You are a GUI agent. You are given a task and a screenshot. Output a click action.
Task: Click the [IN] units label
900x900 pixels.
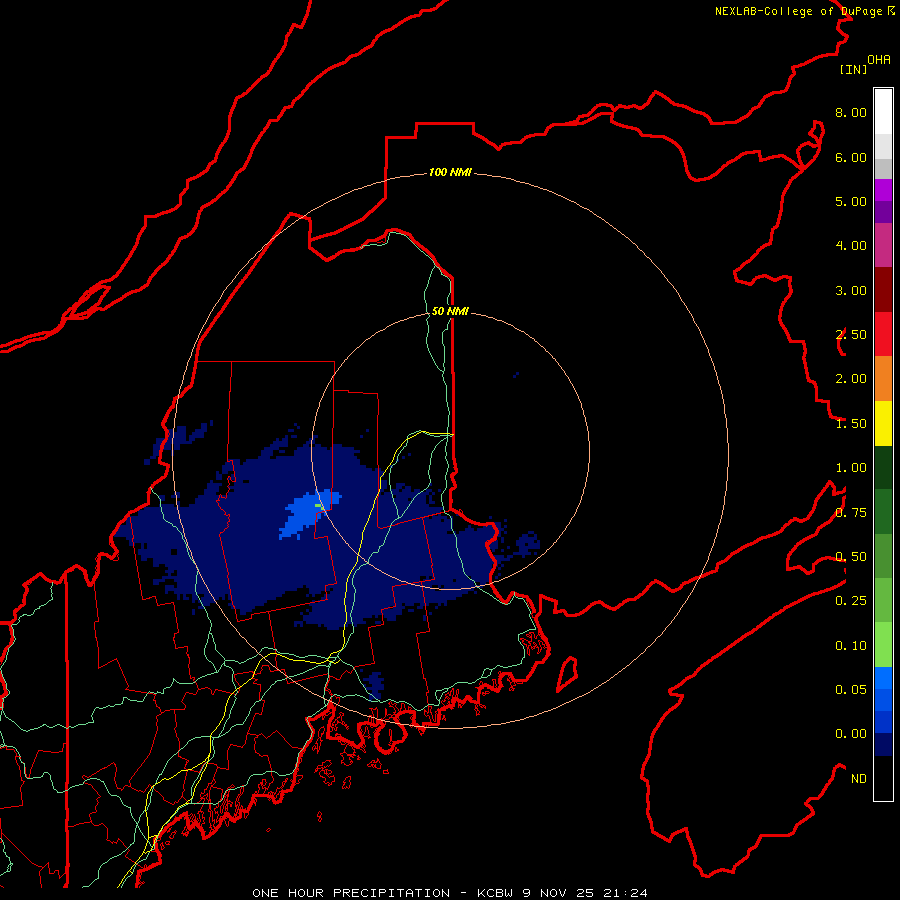tap(854, 69)
